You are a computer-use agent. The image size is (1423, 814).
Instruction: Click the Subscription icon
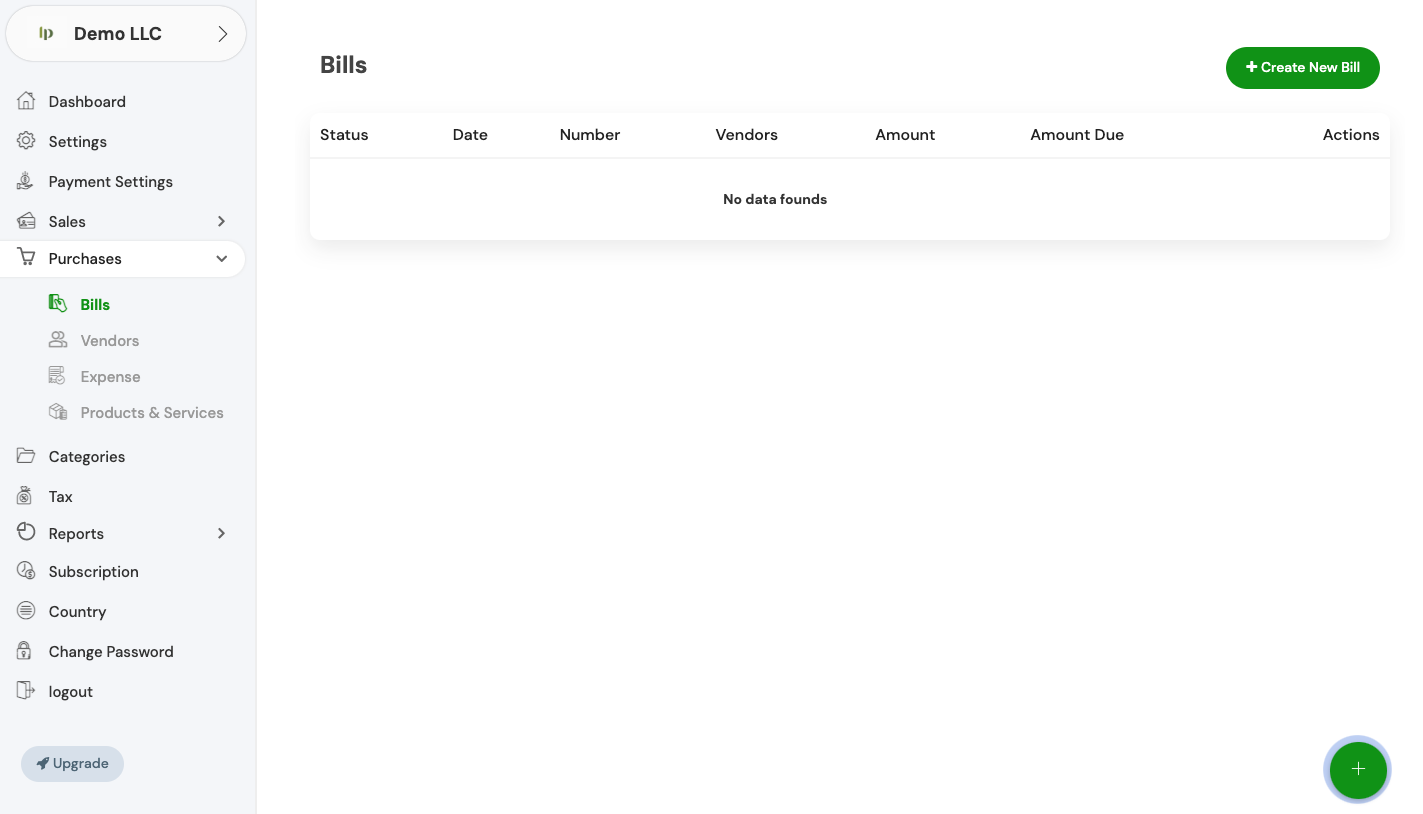26,571
